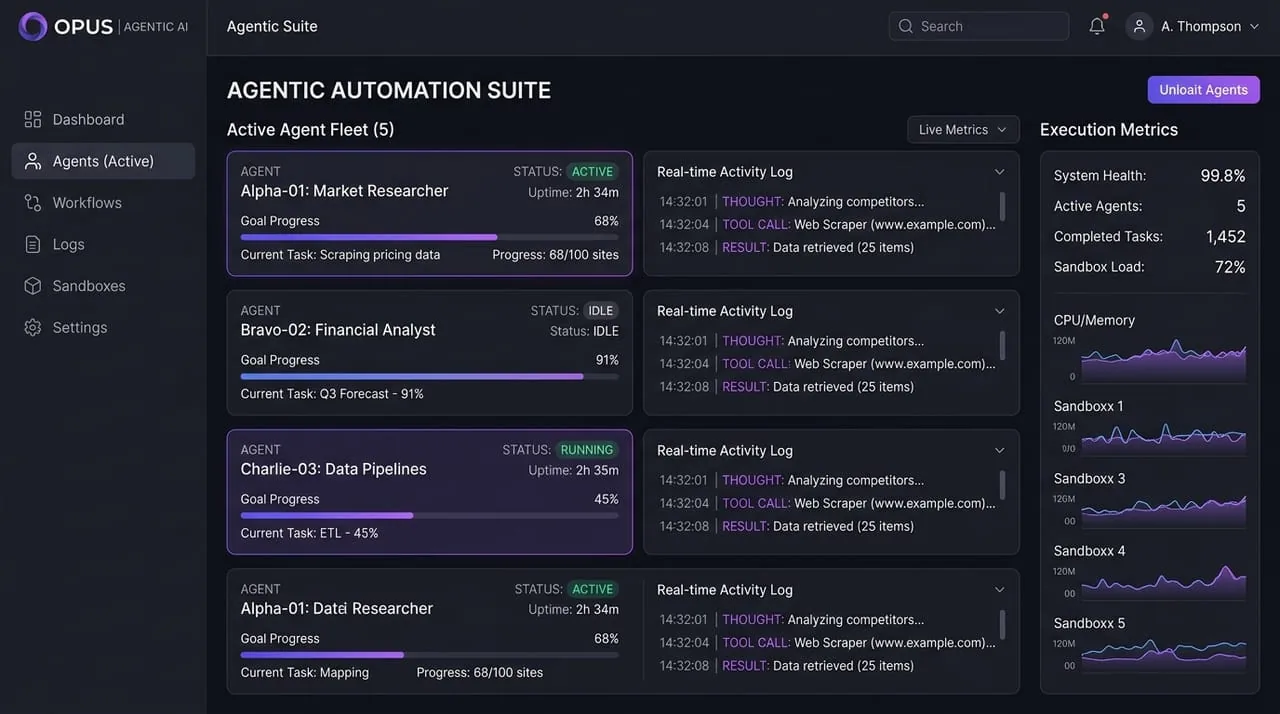Click the scrollbar in the Charlie-03 activity log
1280x714 pixels.
click(1002, 485)
